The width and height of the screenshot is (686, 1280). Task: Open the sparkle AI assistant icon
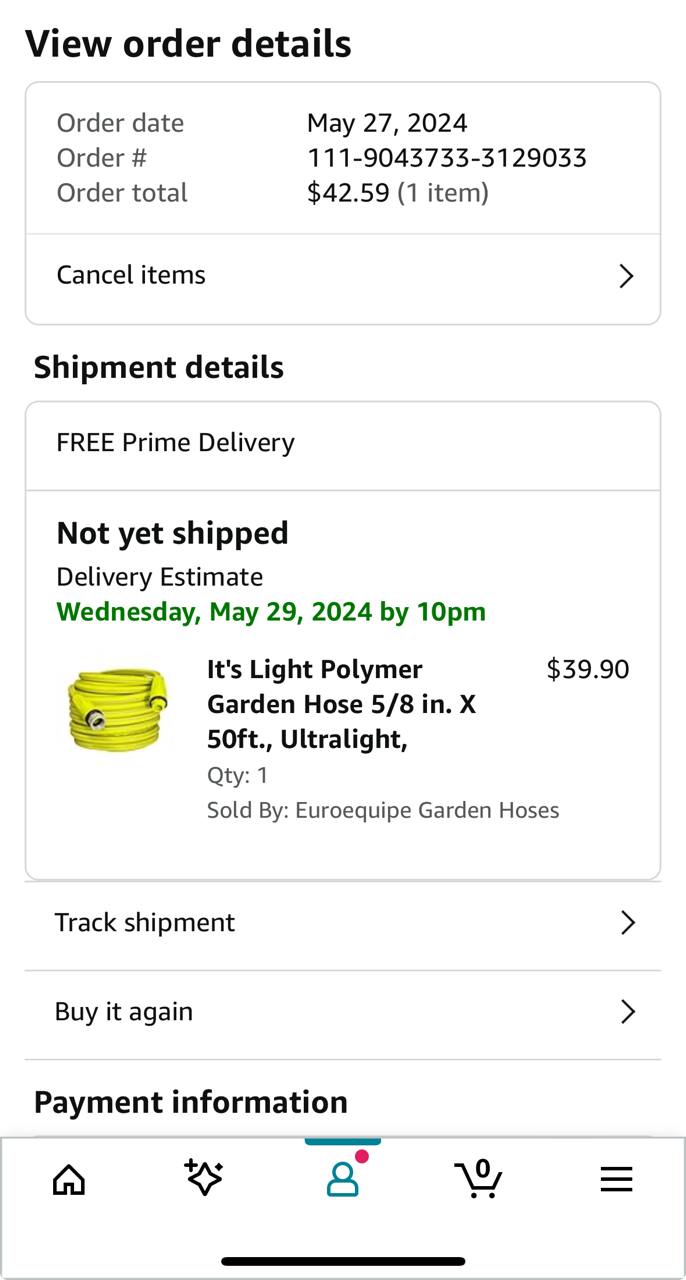tap(204, 1178)
